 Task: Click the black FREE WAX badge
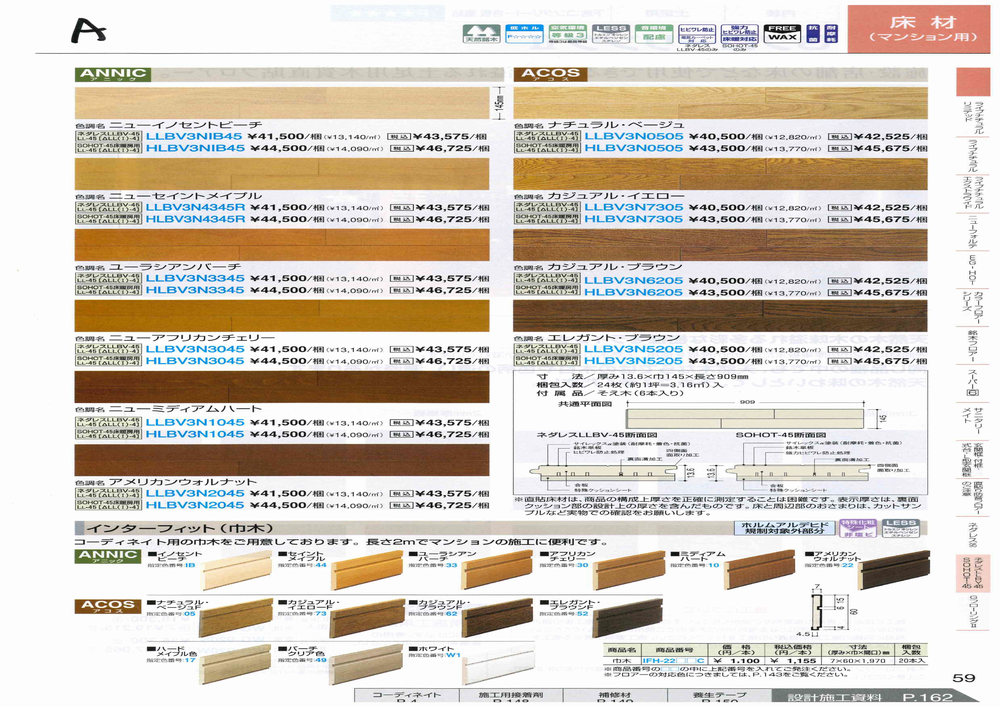coord(783,33)
